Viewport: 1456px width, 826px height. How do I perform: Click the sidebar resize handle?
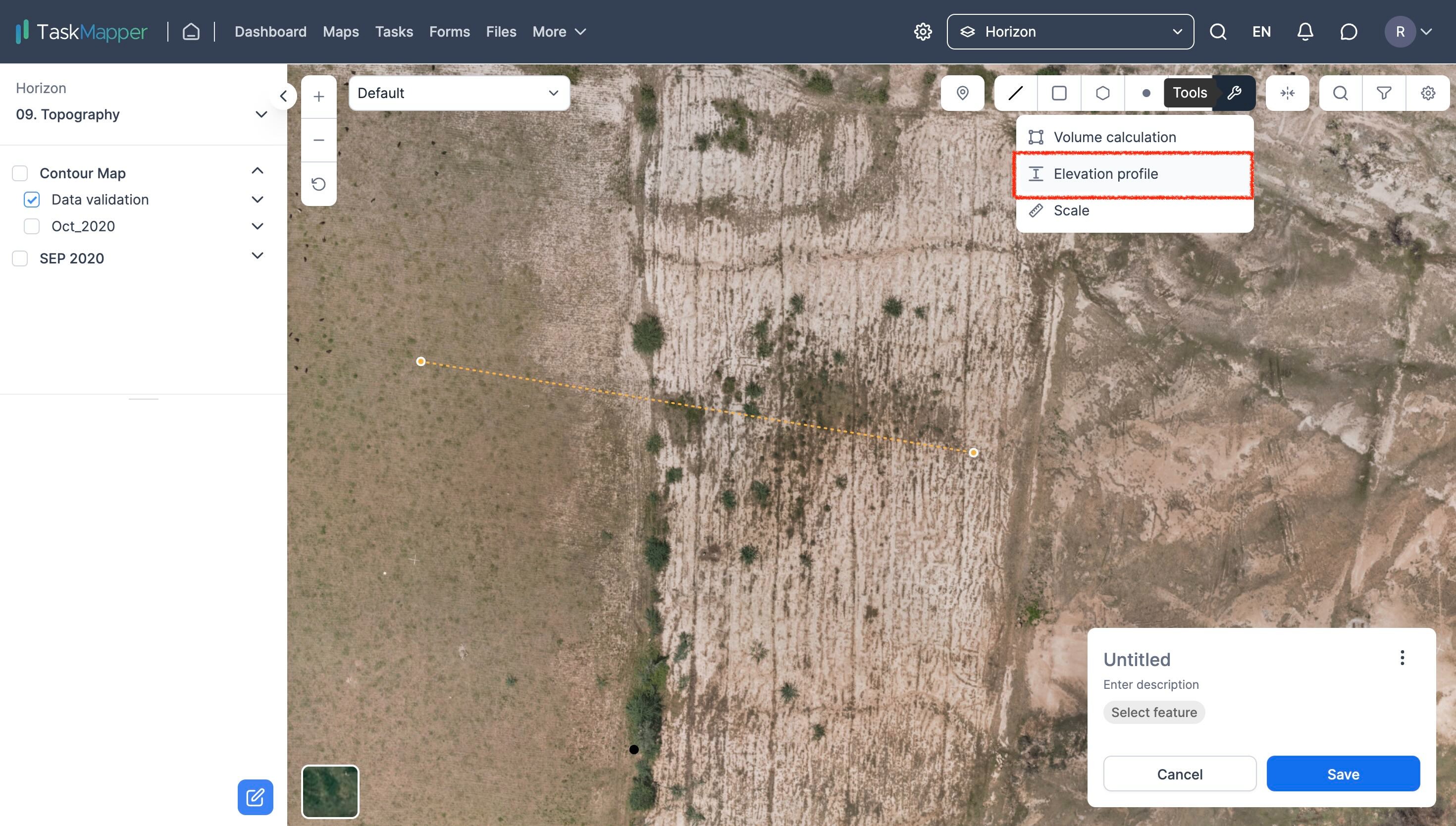coord(144,399)
